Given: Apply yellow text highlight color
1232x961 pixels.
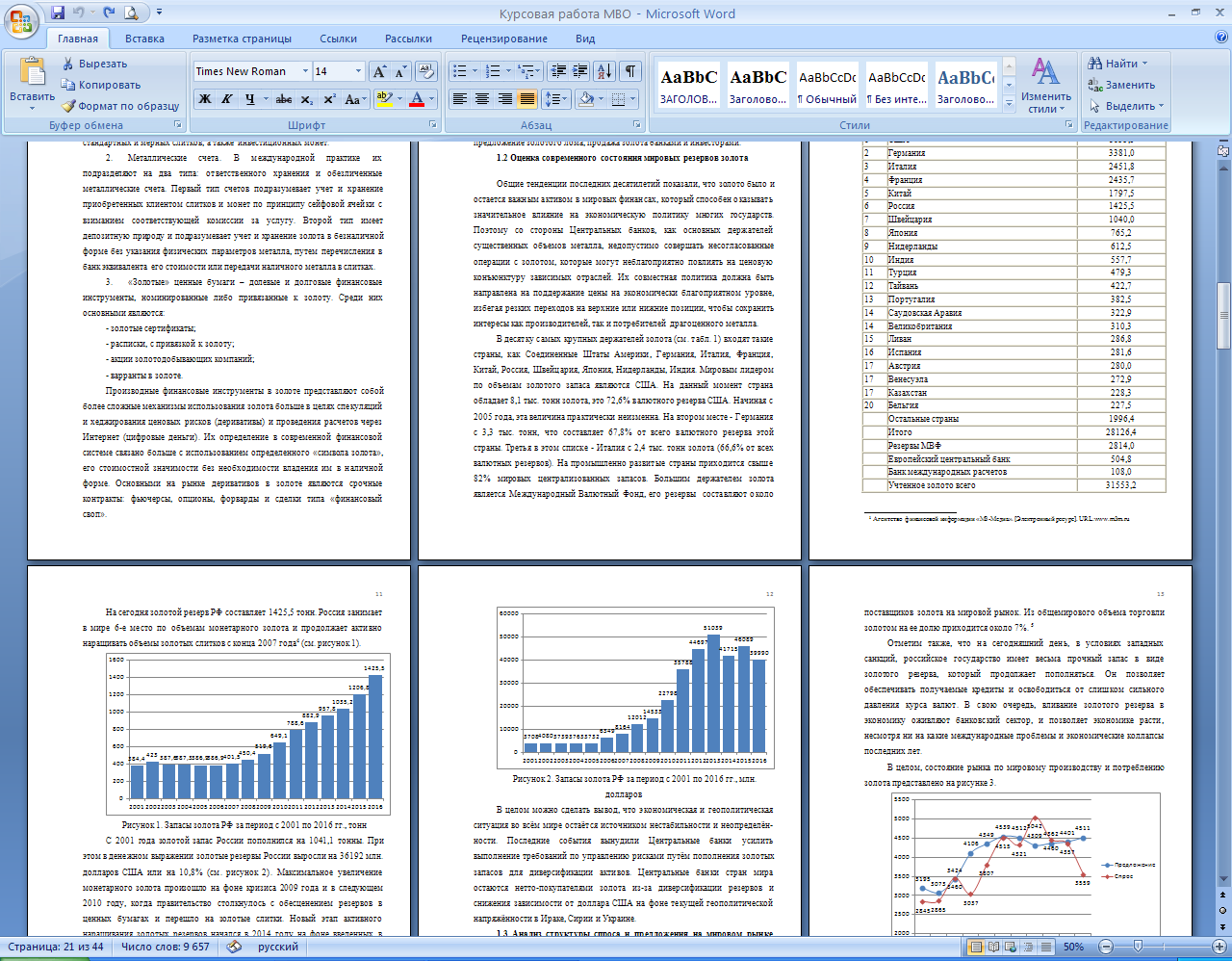Looking at the screenshot, I should (x=383, y=99).
